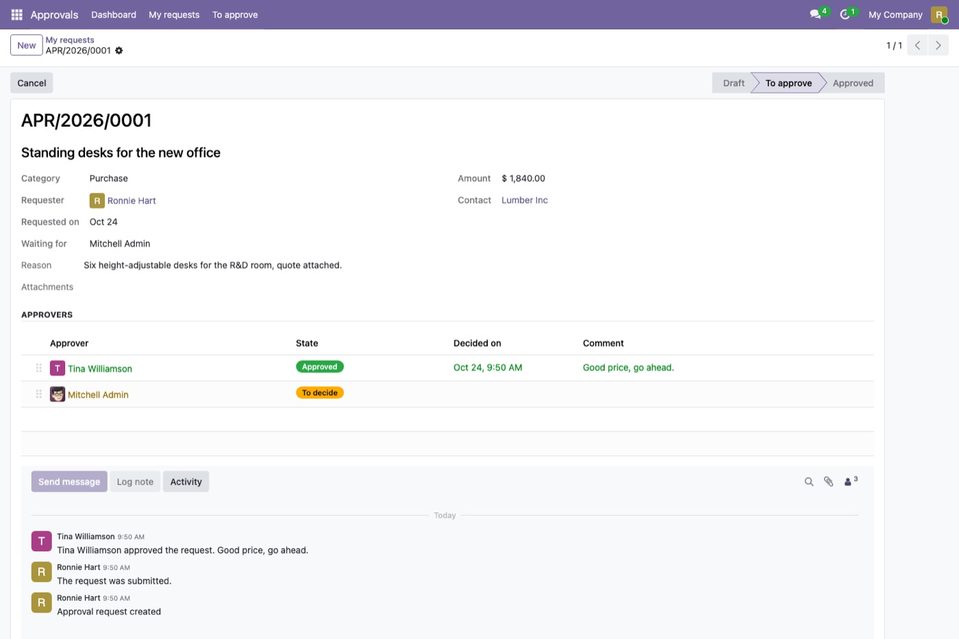Grab the drag handle for Tina Williamson row
The height and width of the screenshot is (639, 959).
[39, 368]
